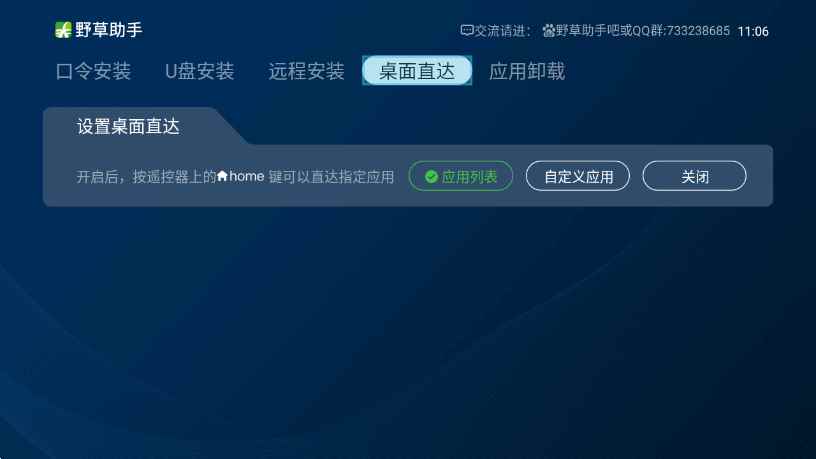
Task: Click the Baidu paw icon before 野草助手吧
Action: tap(549, 31)
